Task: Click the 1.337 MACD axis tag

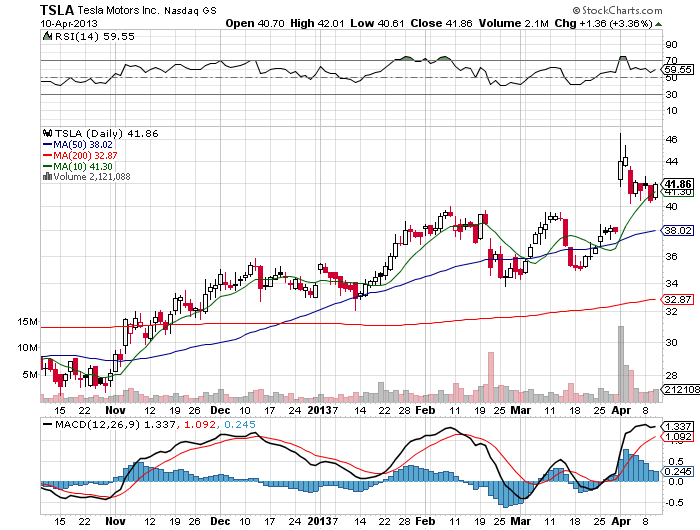Action: pyautogui.click(x=678, y=426)
